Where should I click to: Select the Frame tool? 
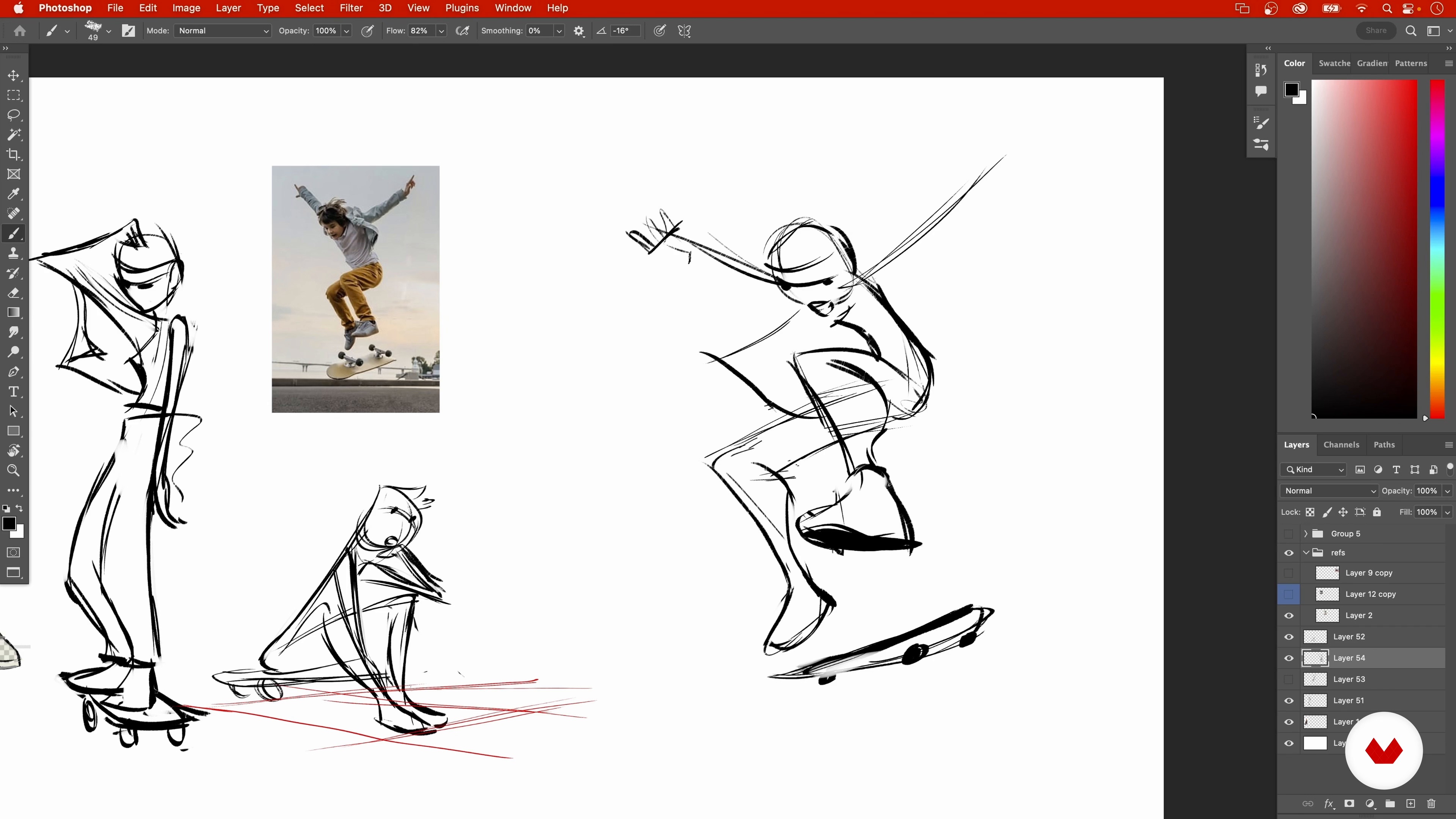pos(14,174)
